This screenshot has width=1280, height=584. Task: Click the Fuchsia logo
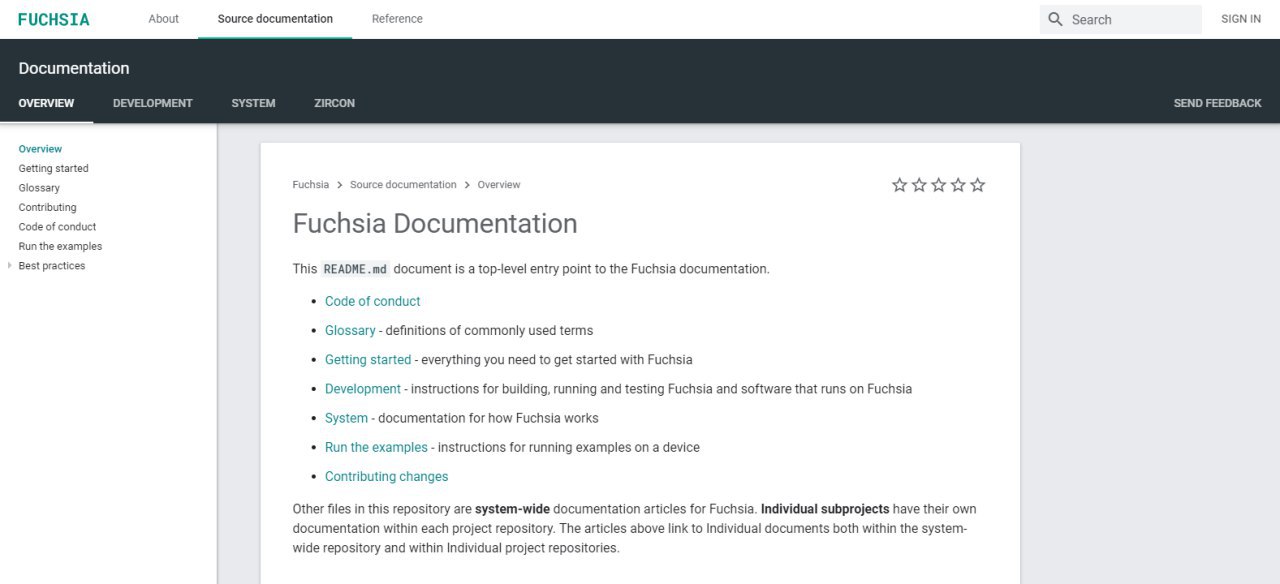pos(54,19)
